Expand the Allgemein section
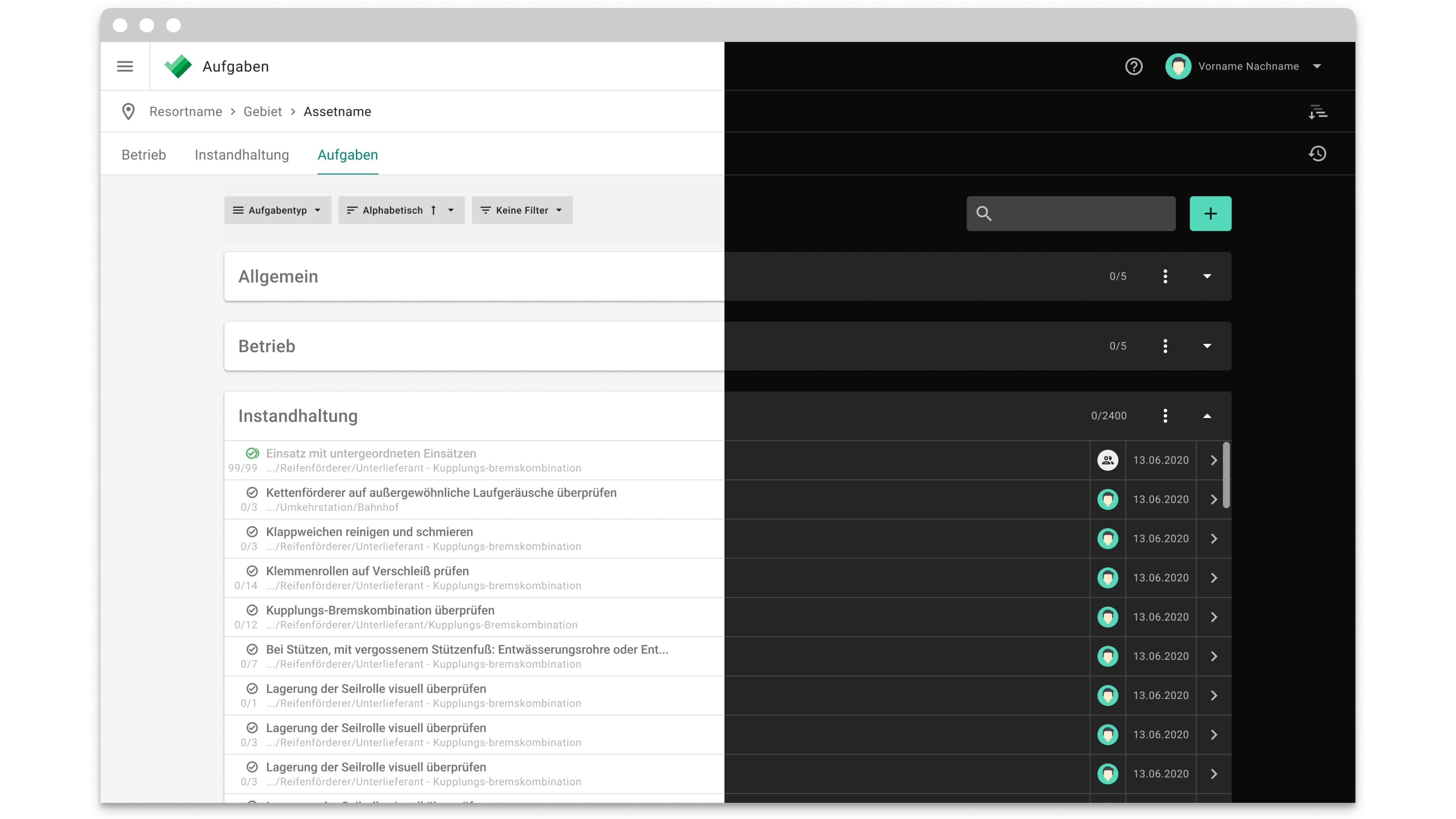The height and width of the screenshot is (819, 1456). [1207, 276]
